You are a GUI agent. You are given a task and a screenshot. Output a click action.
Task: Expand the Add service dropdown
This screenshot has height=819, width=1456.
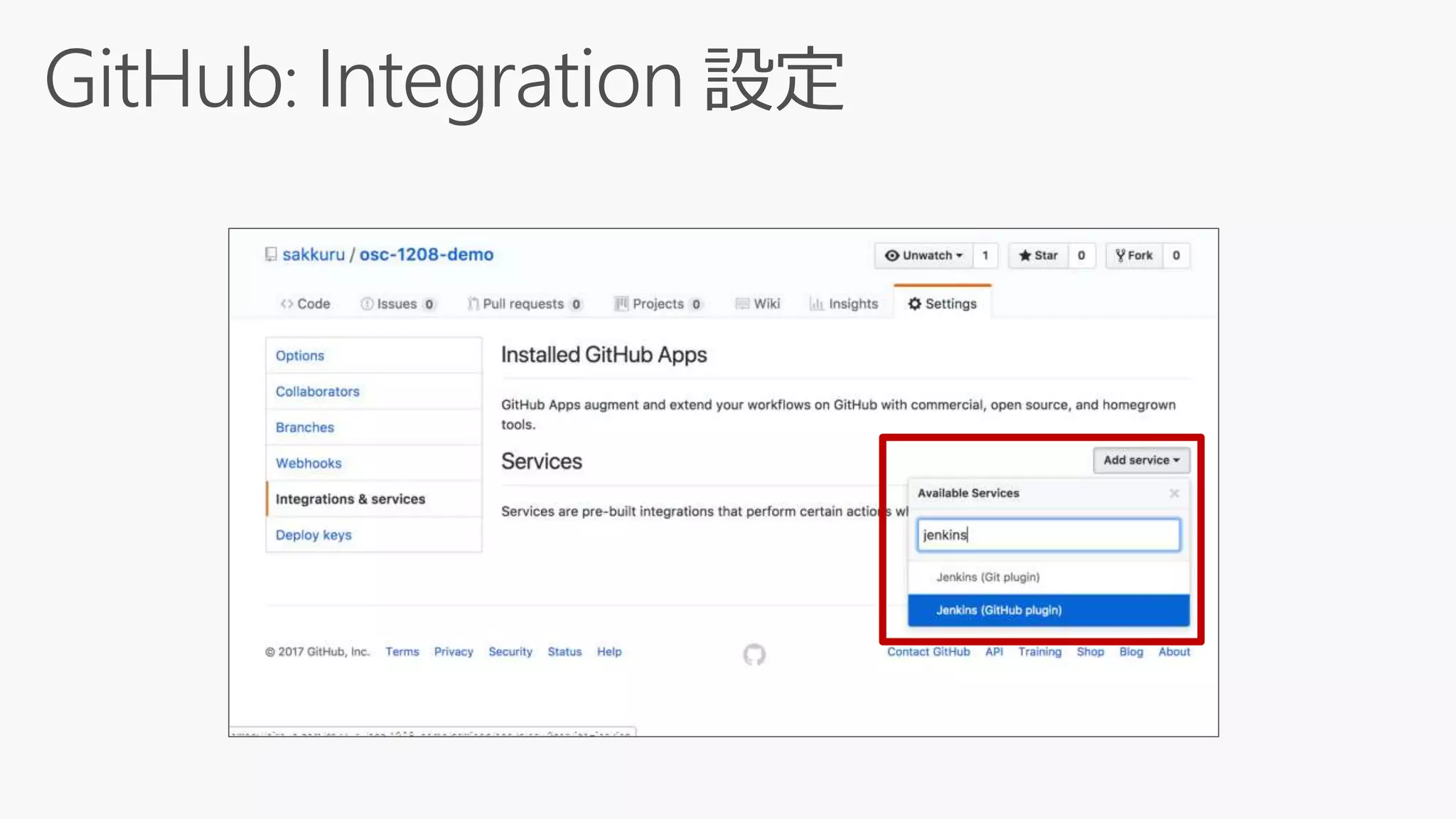1140,460
